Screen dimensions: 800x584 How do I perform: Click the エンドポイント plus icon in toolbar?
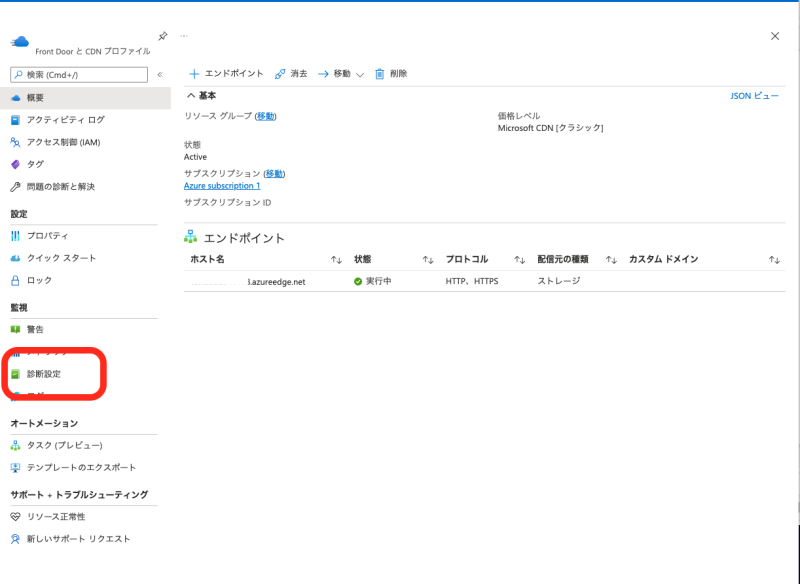(x=195, y=74)
